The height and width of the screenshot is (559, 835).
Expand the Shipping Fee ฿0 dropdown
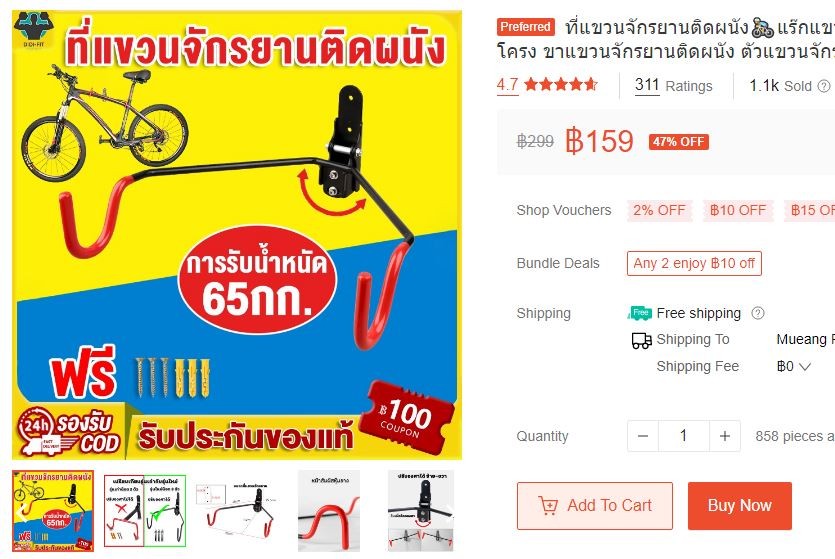793,366
